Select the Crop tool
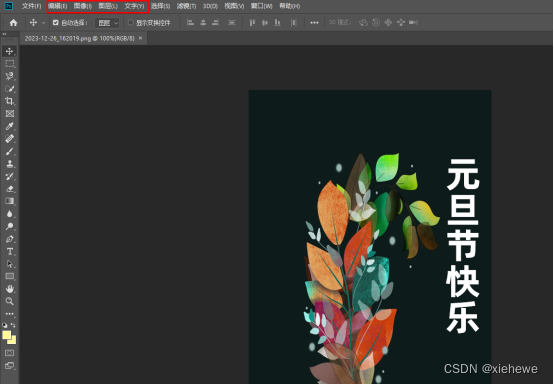Viewport: 554px width, 384px height. [x=10, y=101]
